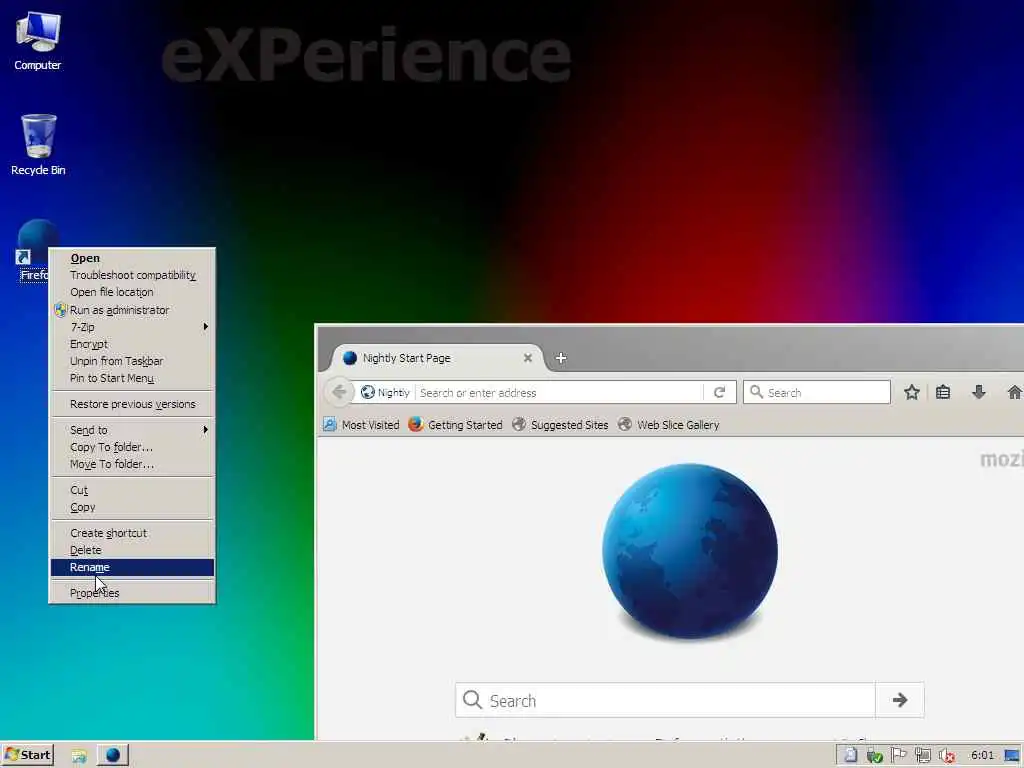1024x768 pixels.
Task: Show bookmarks list icon in toolbar
Action: (943, 392)
